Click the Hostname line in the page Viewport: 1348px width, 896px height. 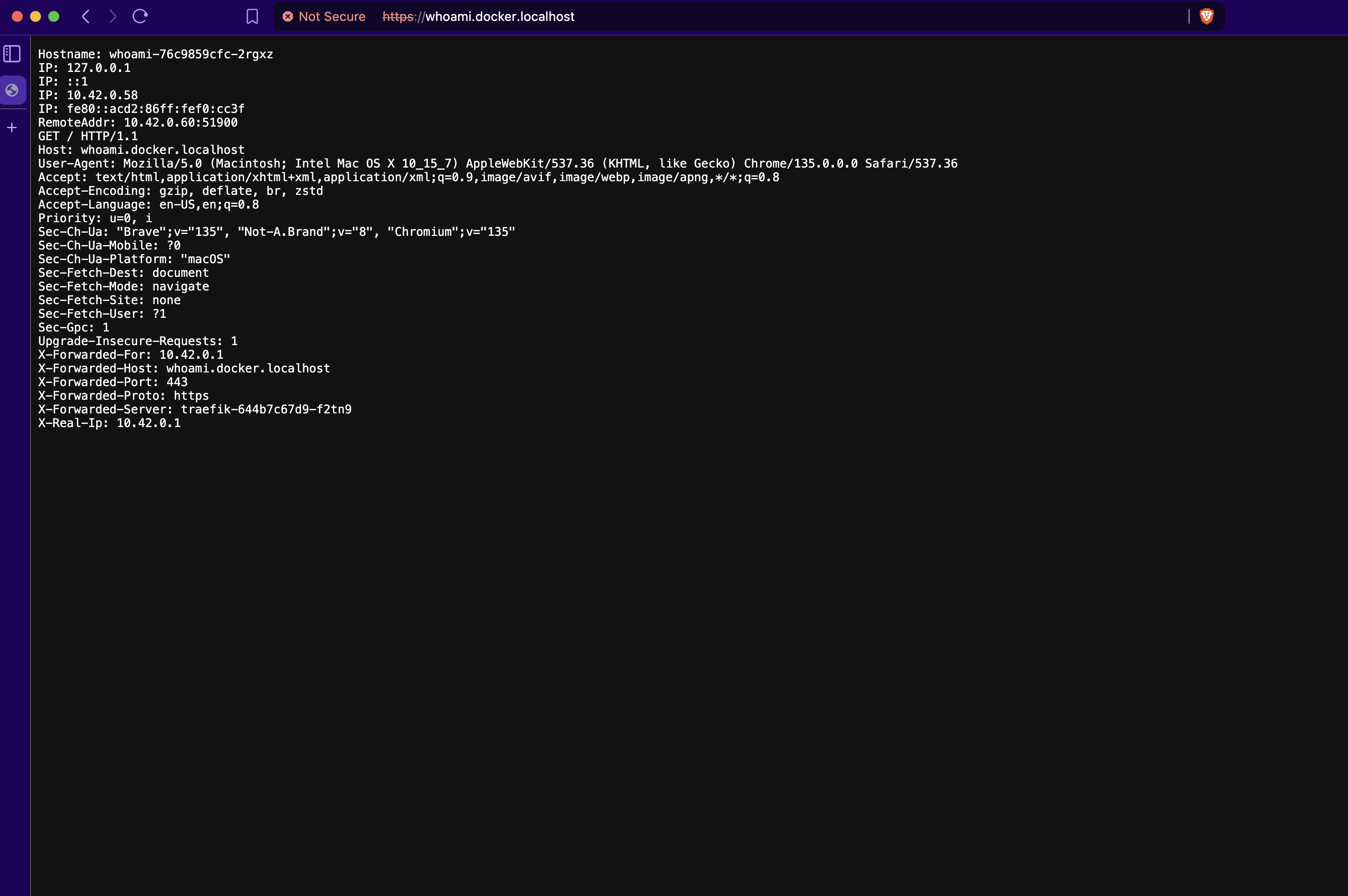[x=155, y=54]
